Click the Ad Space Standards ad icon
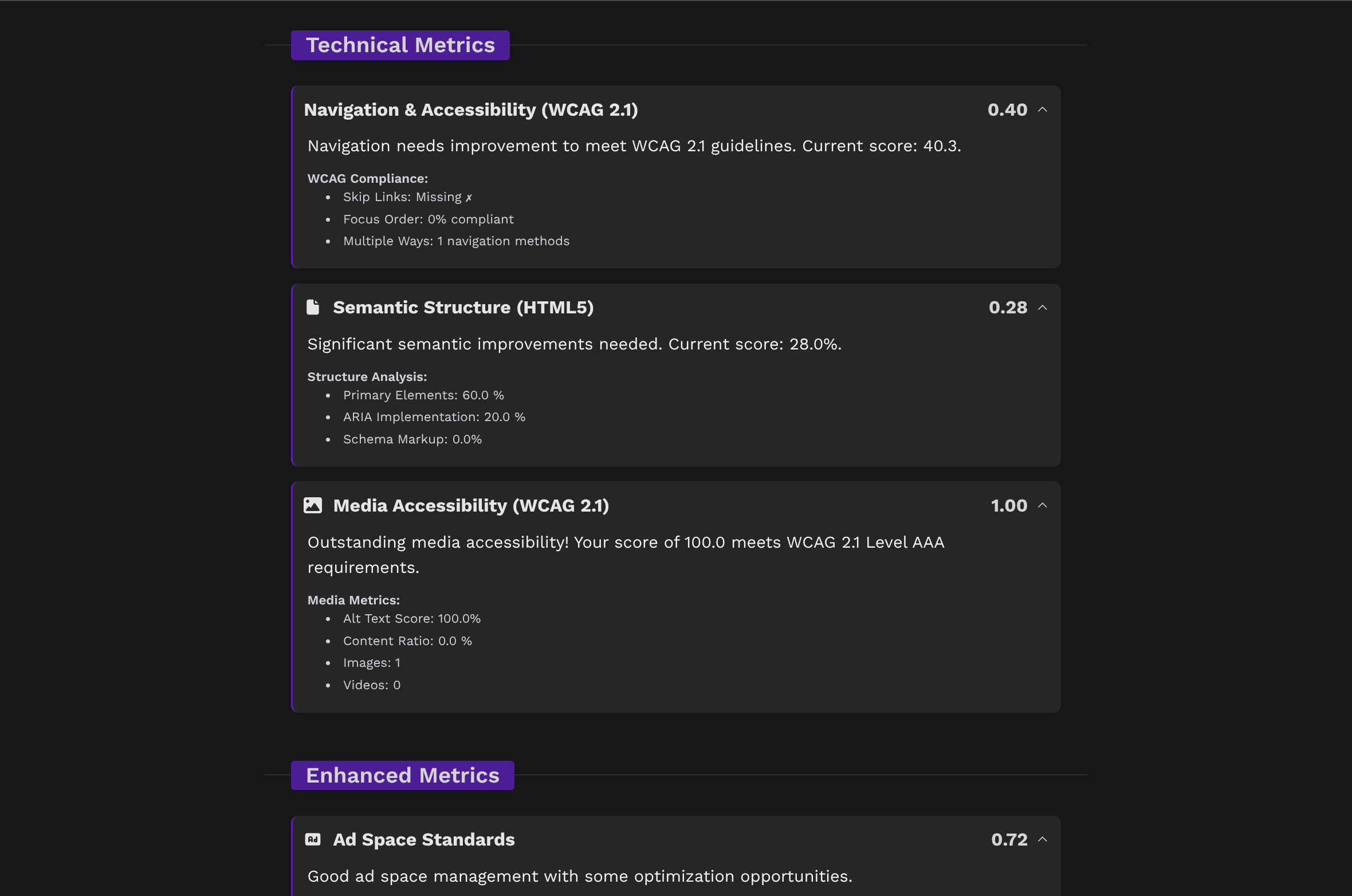 coord(313,839)
